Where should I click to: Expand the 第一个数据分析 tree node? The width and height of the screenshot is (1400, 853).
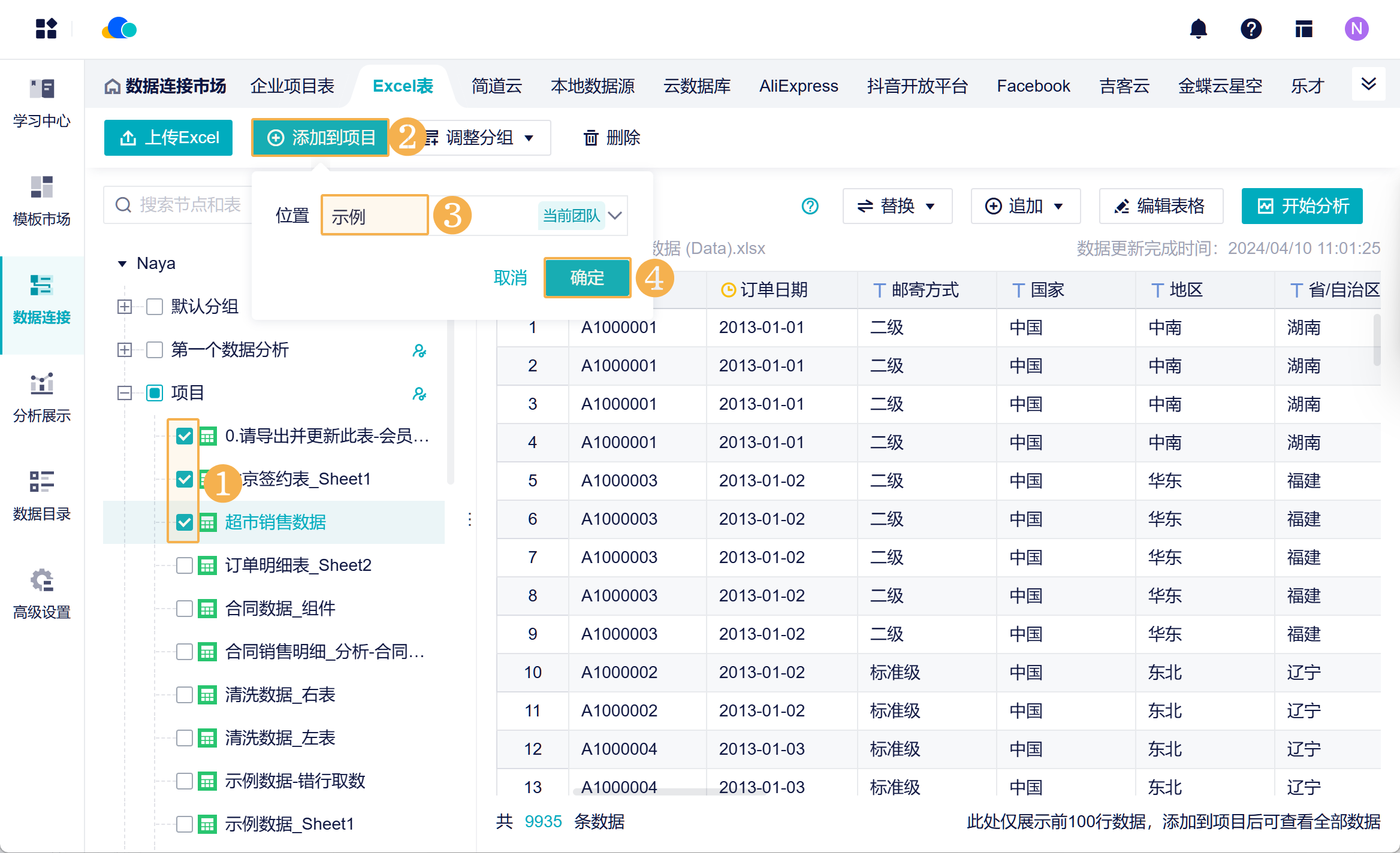[x=125, y=350]
